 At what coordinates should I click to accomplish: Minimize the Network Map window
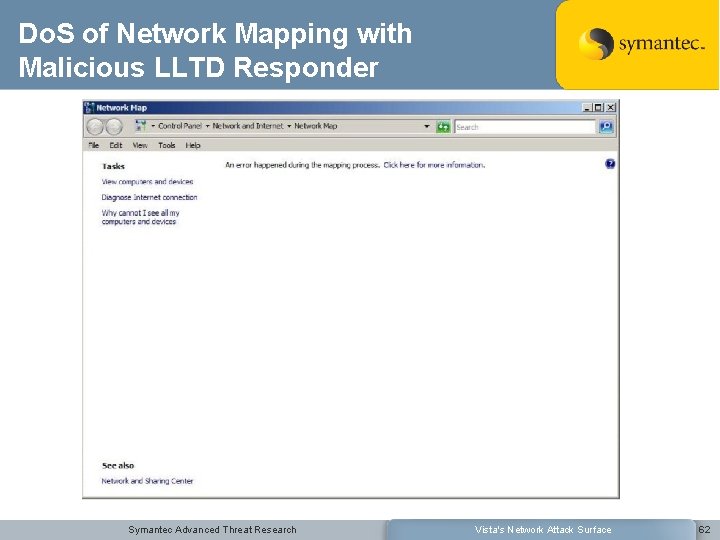click(x=587, y=108)
